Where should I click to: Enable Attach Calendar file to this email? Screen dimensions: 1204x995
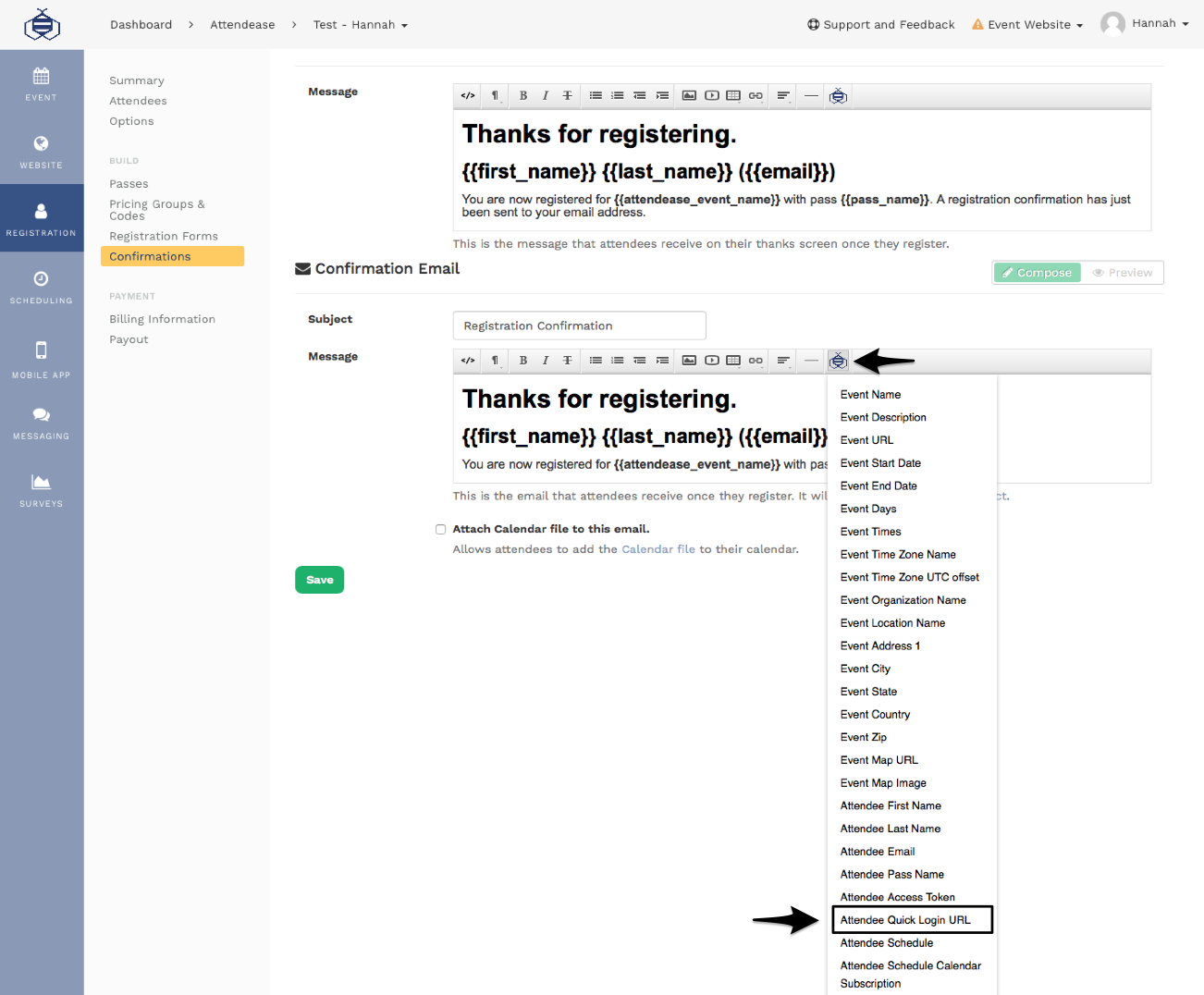coord(441,529)
